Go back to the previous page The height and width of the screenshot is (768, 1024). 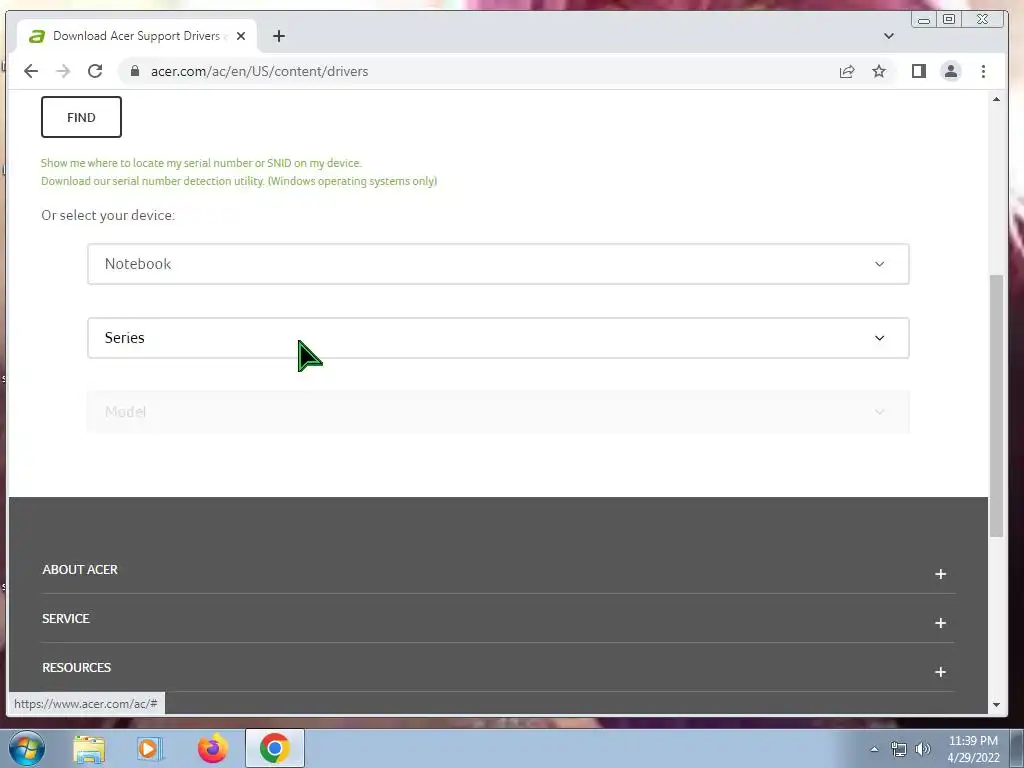31,71
